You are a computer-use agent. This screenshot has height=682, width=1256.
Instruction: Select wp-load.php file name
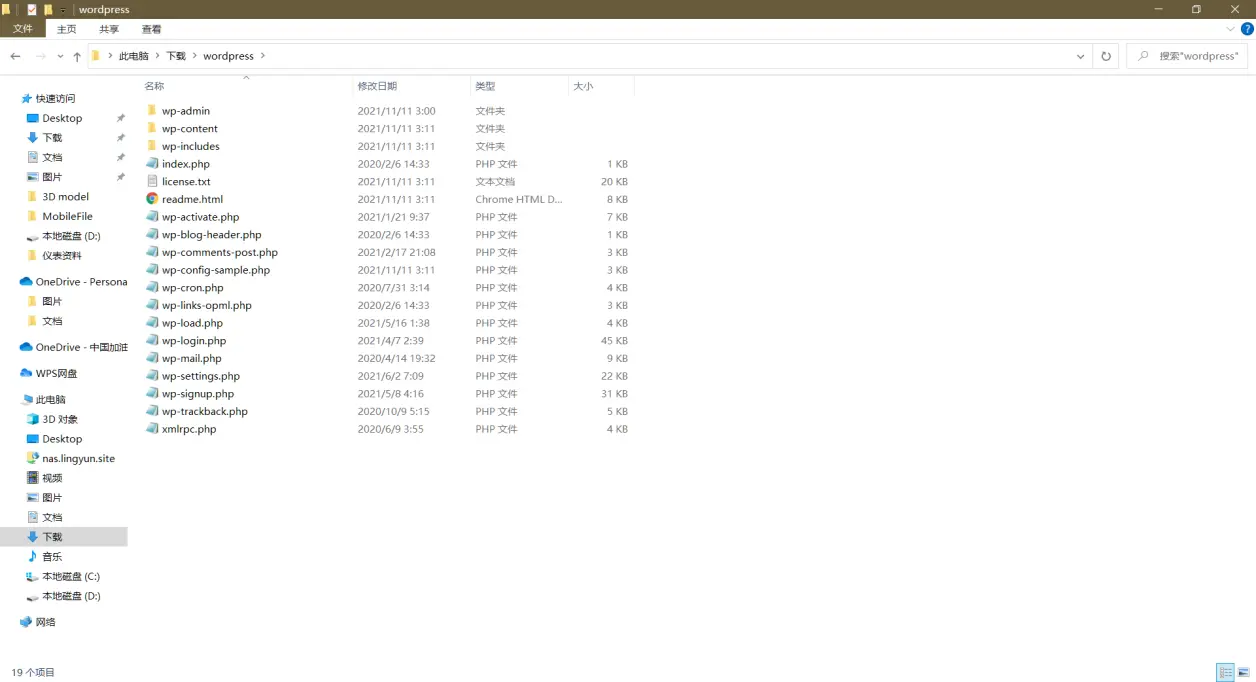point(192,323)
